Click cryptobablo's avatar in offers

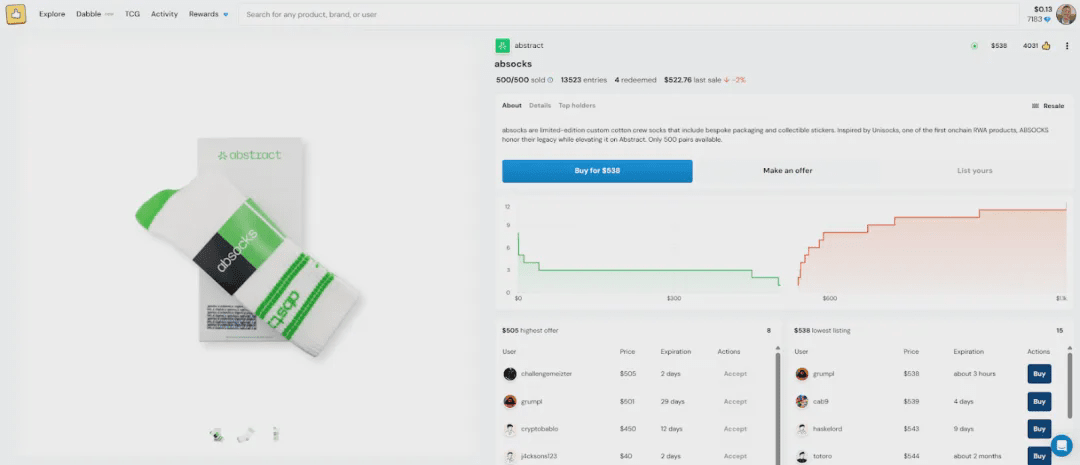(510, 429)
